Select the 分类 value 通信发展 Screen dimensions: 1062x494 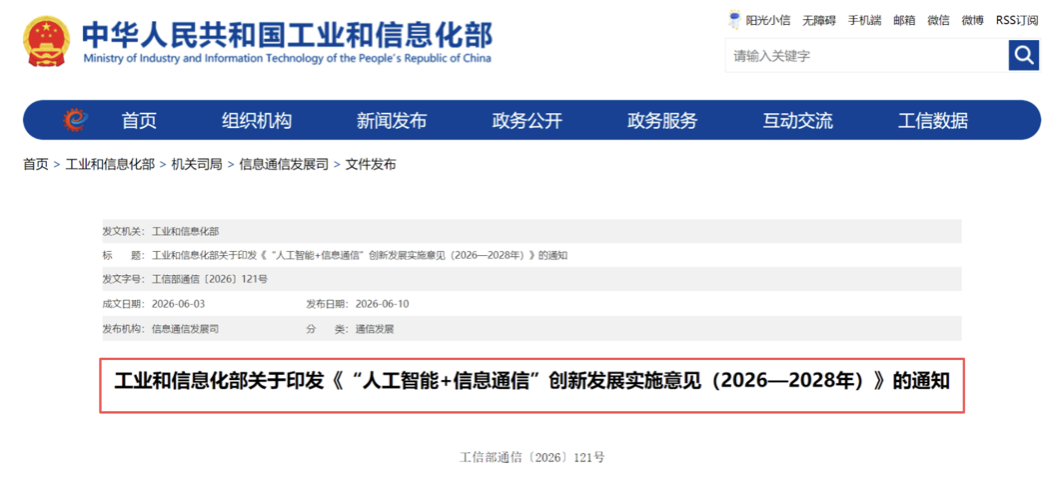[375, 329]
